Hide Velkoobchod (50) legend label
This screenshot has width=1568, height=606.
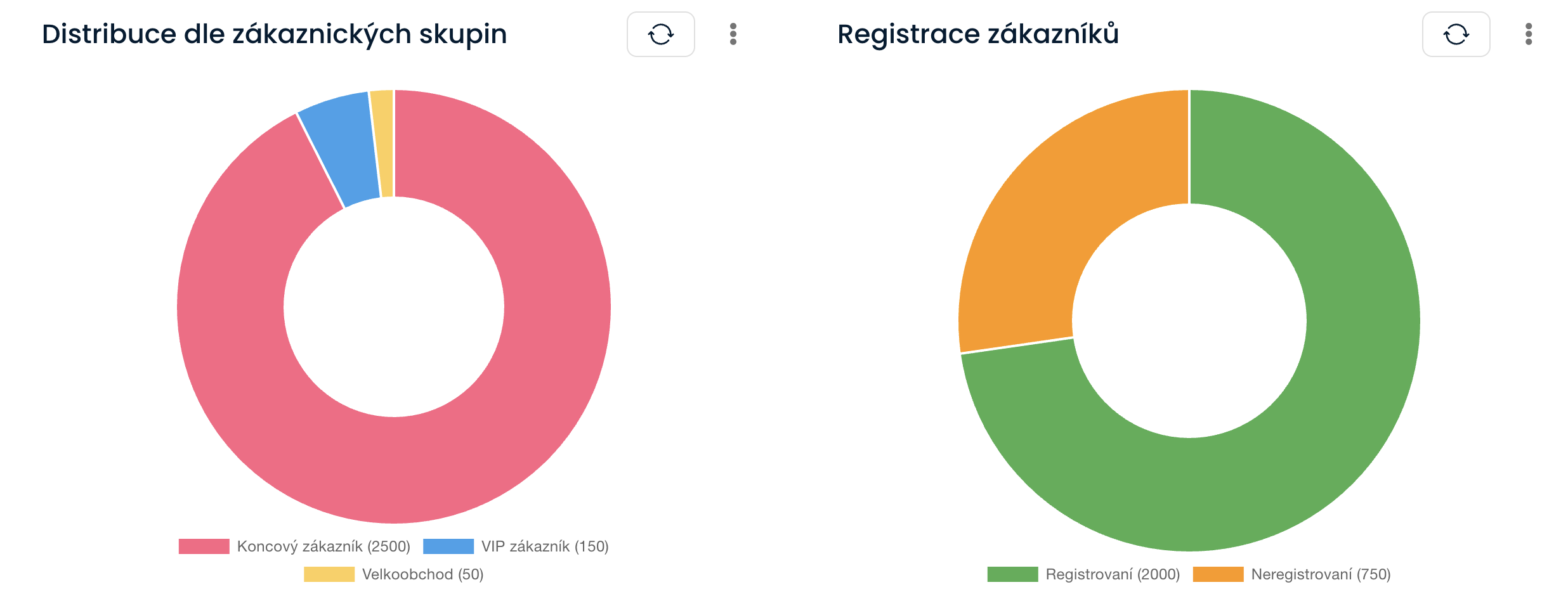click(422, 574)
